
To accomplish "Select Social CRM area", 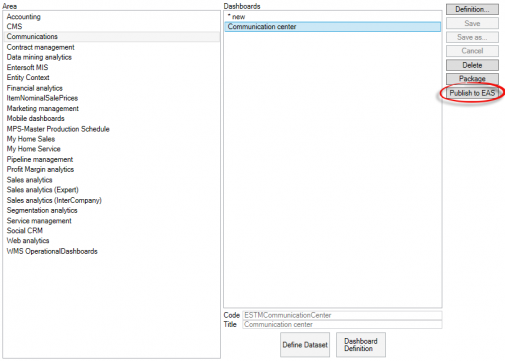I will coord(112,231).
